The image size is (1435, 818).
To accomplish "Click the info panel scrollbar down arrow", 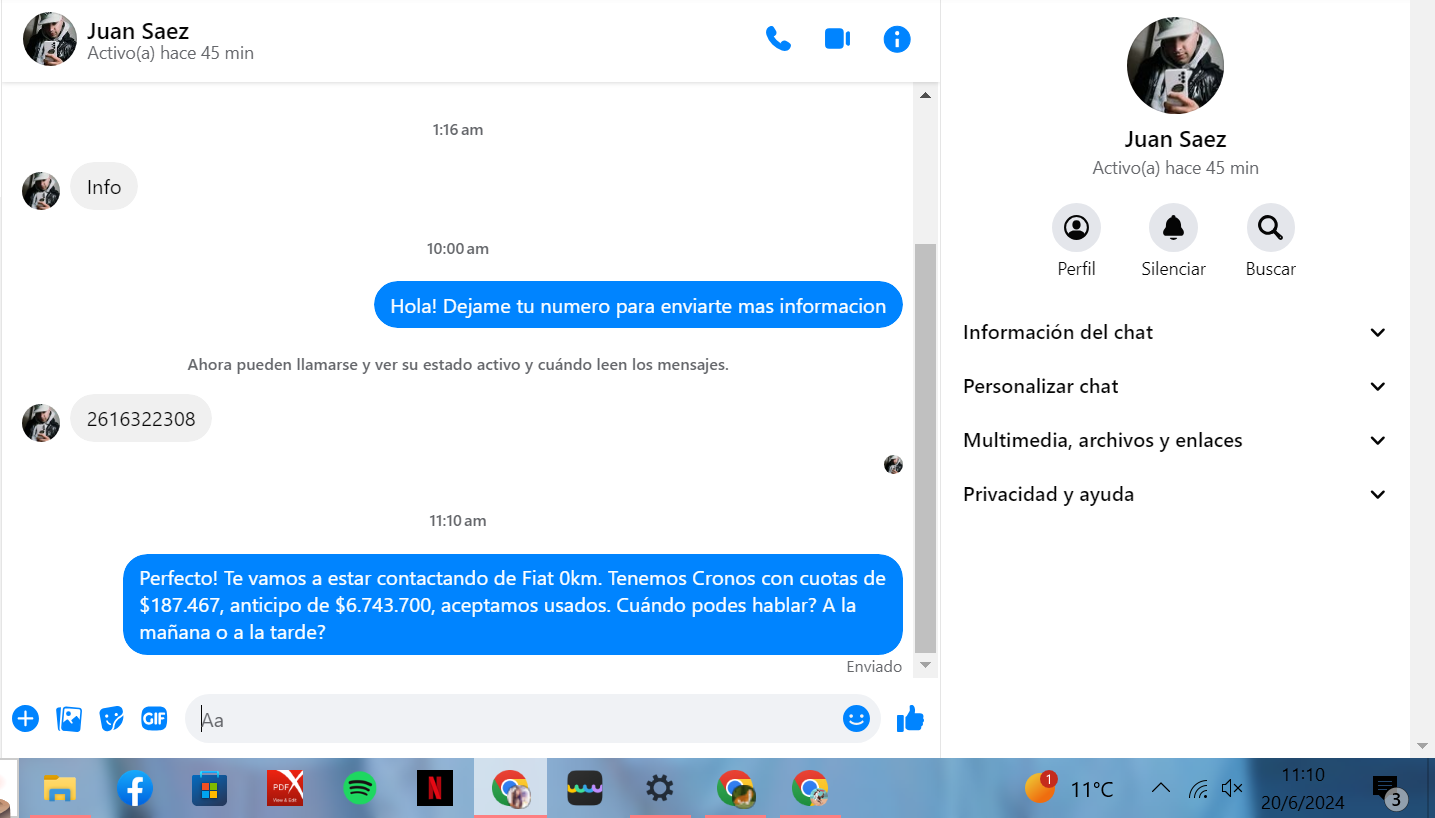I will [x=1423, y=746].
